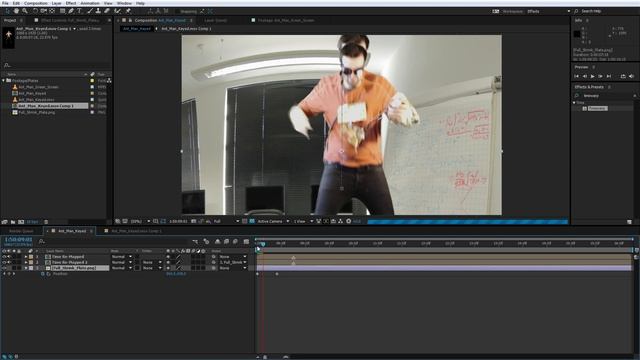This screenshot has height=360, width=640.
Task: Select Full_Shrink_Plate.png in Project panel
Action: pos(37,112)
